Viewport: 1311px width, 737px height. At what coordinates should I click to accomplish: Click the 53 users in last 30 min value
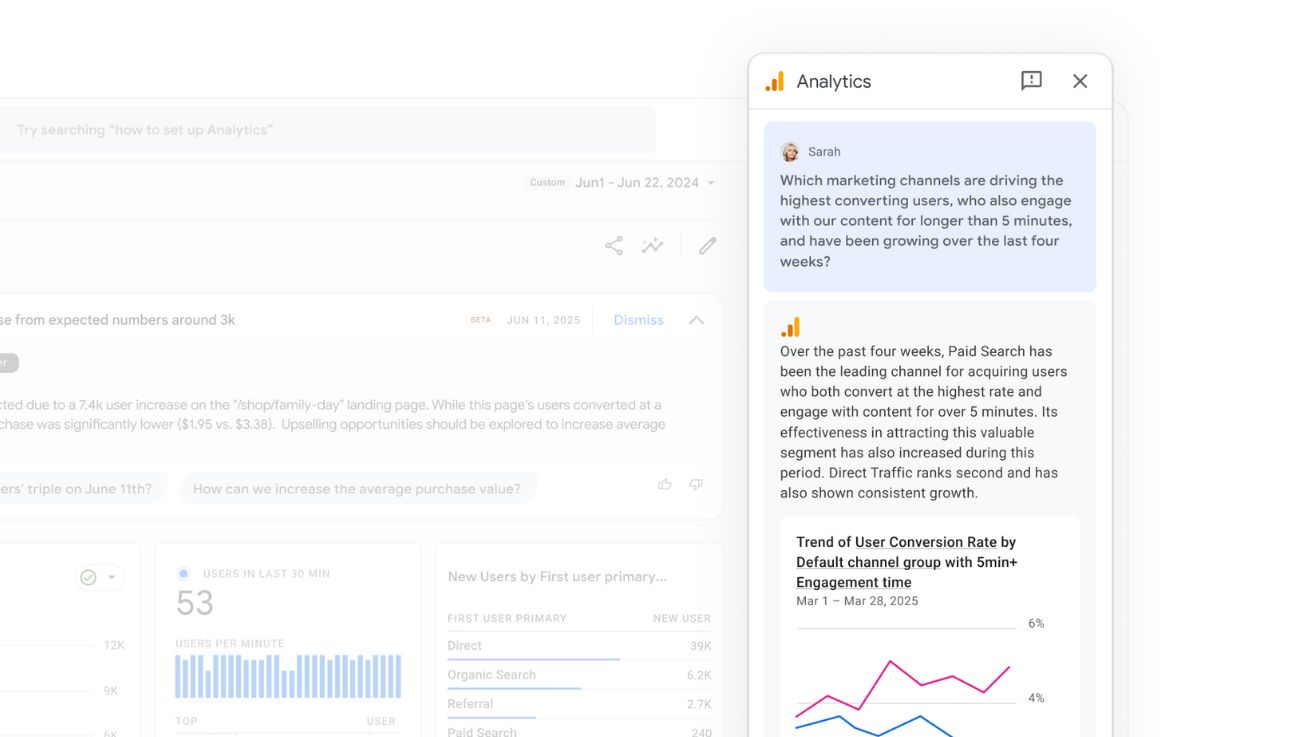pyautogui.click(x=195, y=603)
